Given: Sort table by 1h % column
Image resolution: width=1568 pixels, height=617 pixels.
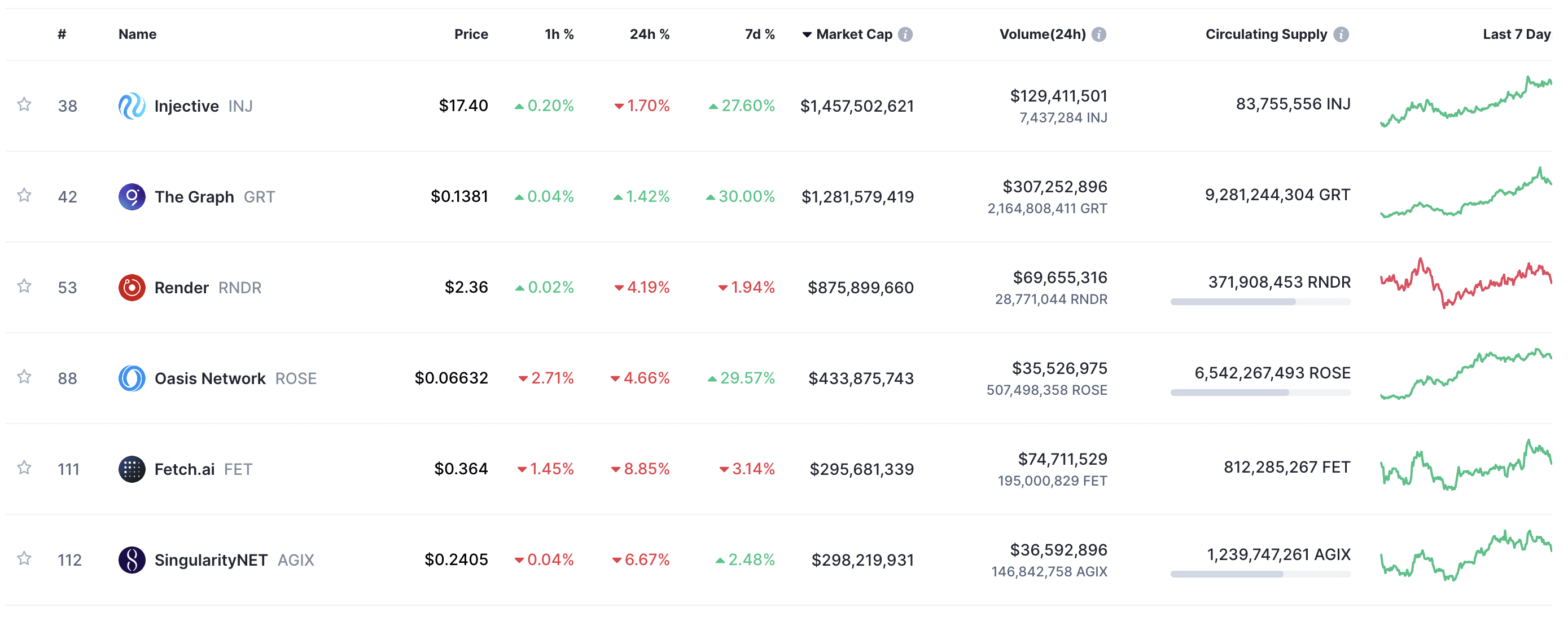Looking at the screenshot, I should tap(559, 34).
